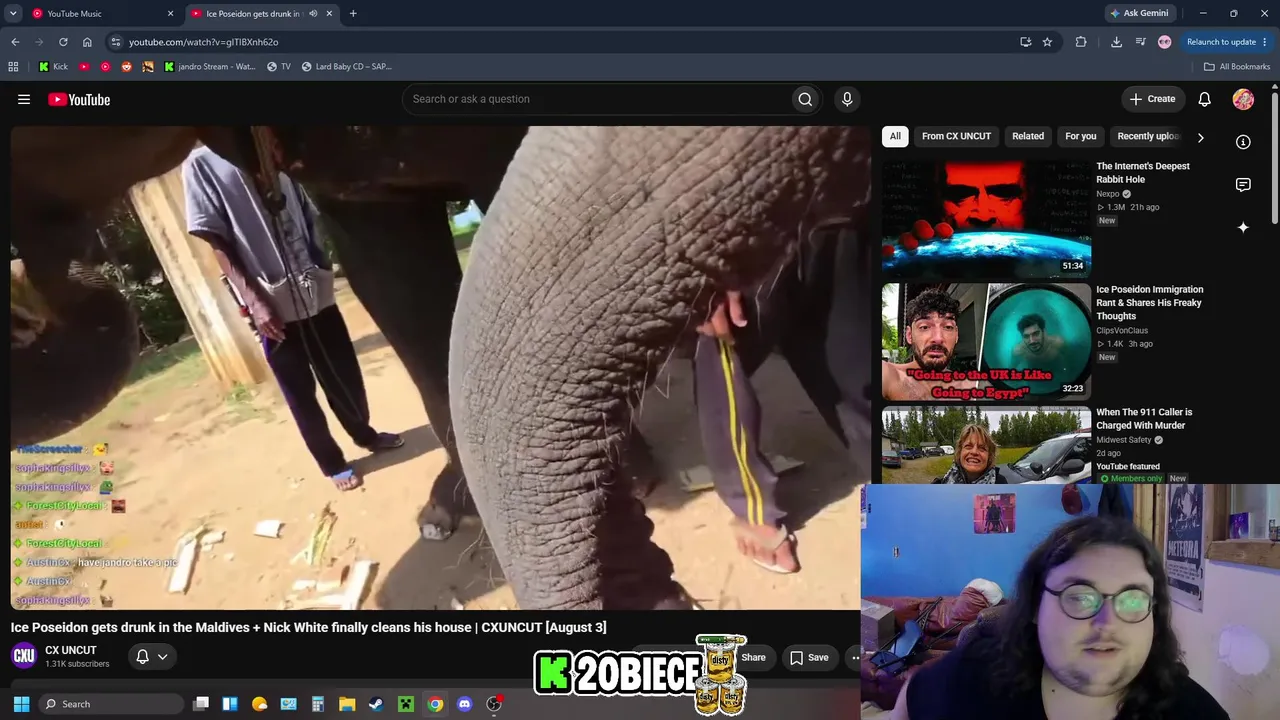Open OBS Studio from the taskbar
The width and height of the screenshot is (1280, 720).
(x=494, y=704)
